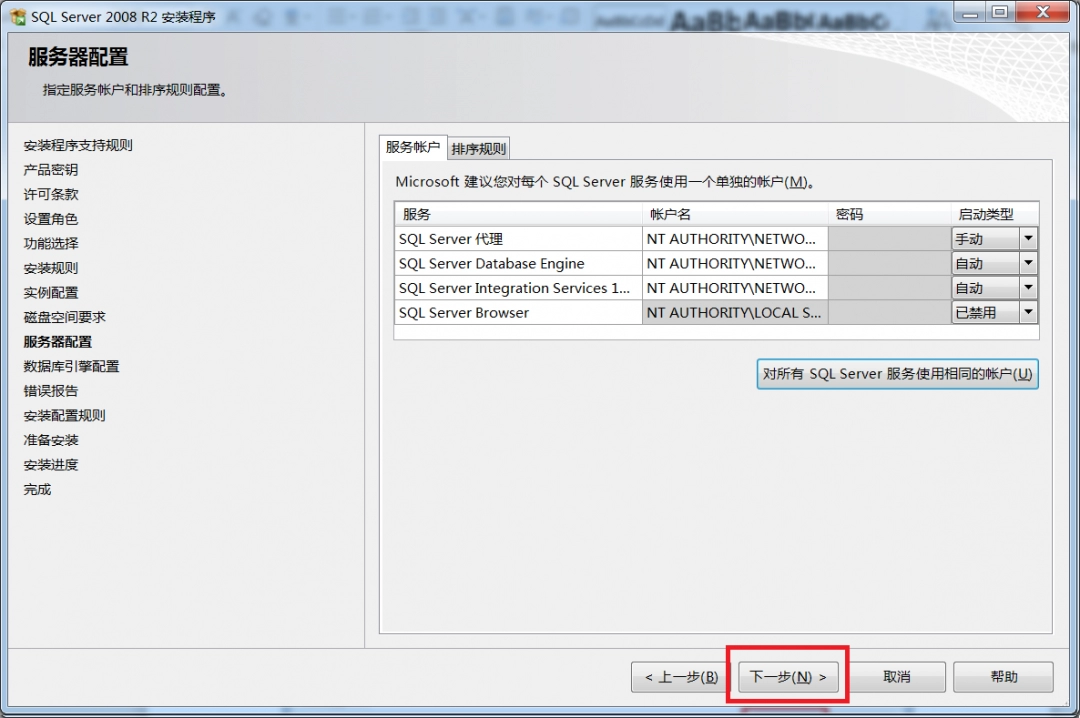Click the 帮助 button
Screen dimensions: 1080x718
click(1003, 677)
